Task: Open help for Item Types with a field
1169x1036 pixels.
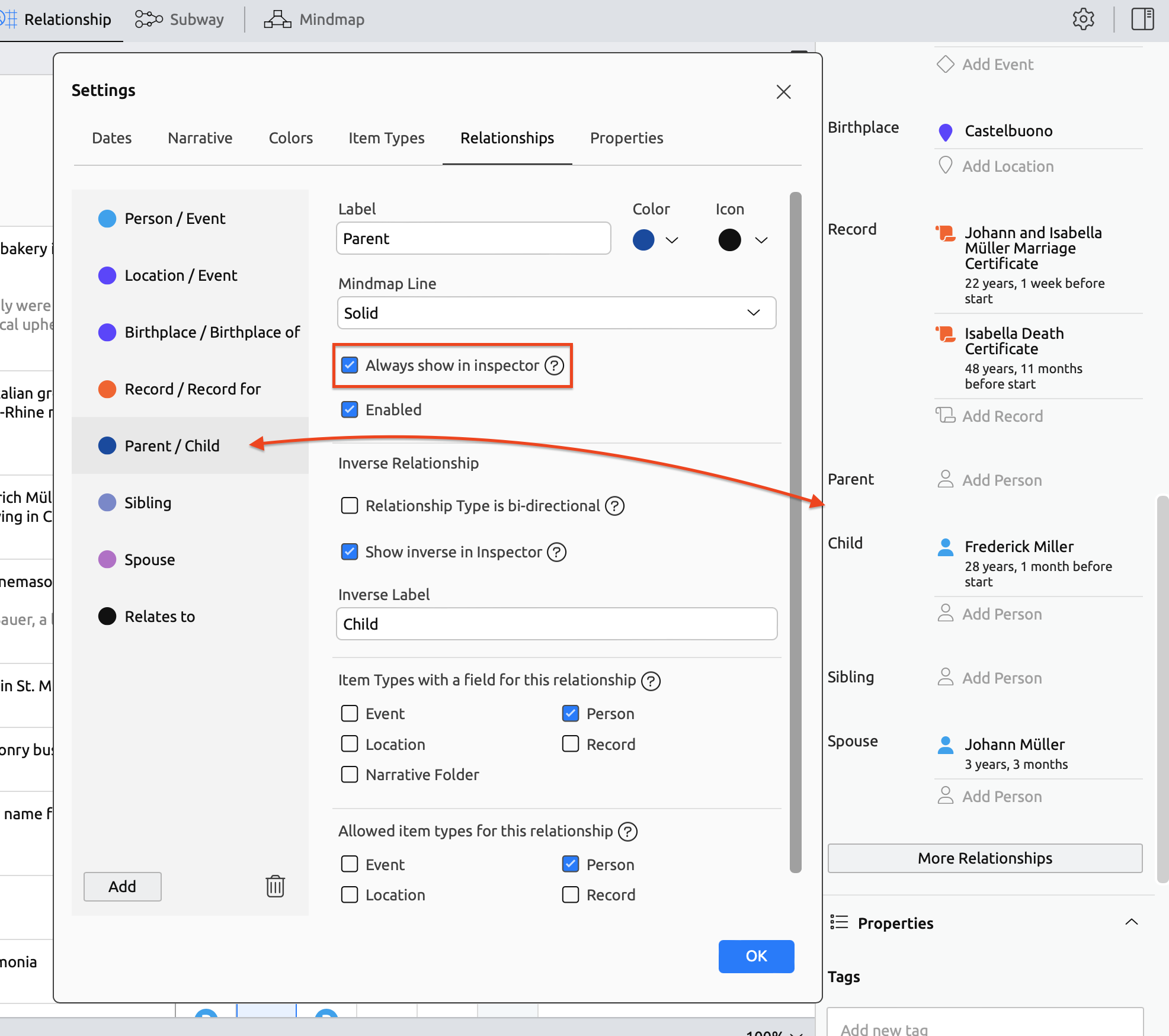Action: coord(651,681)
